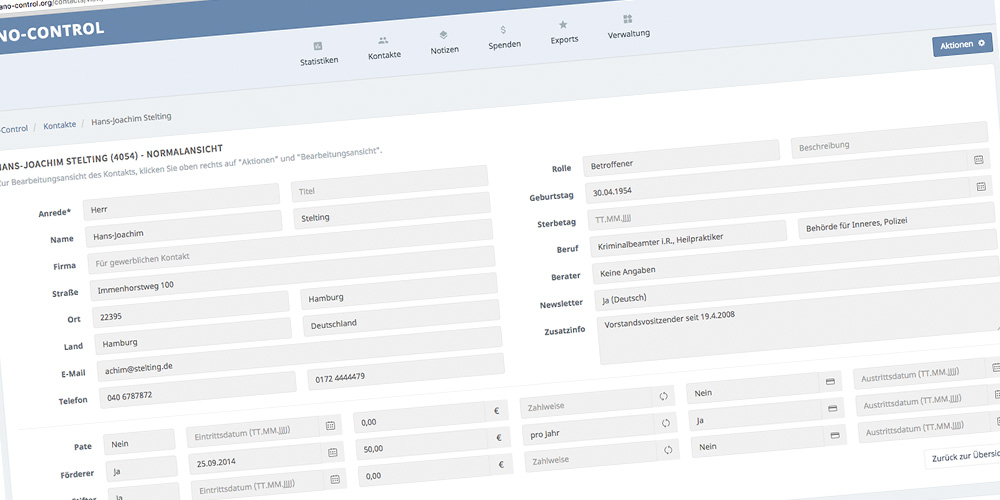Switch to Notizen tab
1000x500 pixels.
pos(445,43)
